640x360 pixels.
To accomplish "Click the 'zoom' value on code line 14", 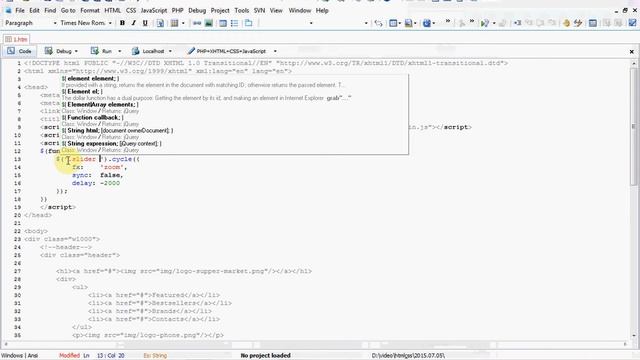I will click(112, 167).
